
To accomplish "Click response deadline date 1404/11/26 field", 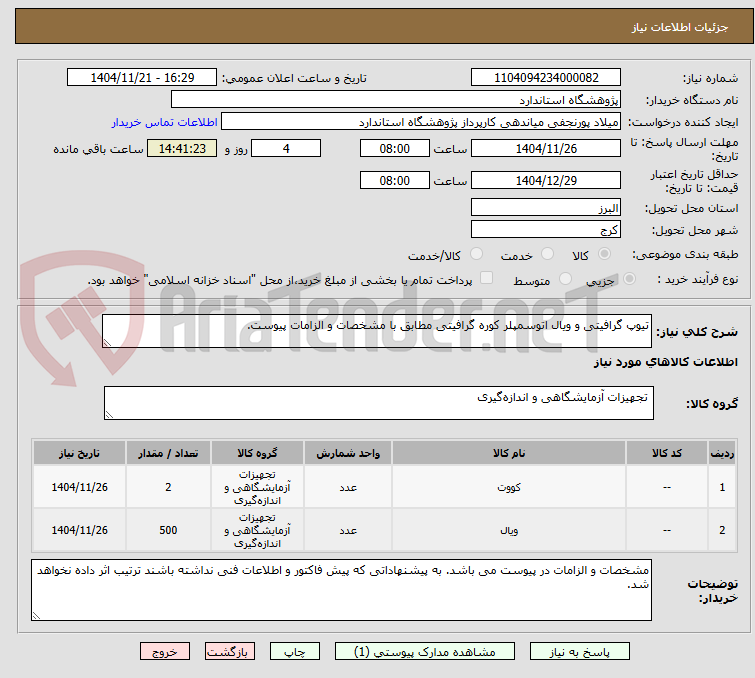I will pos(546,148).
